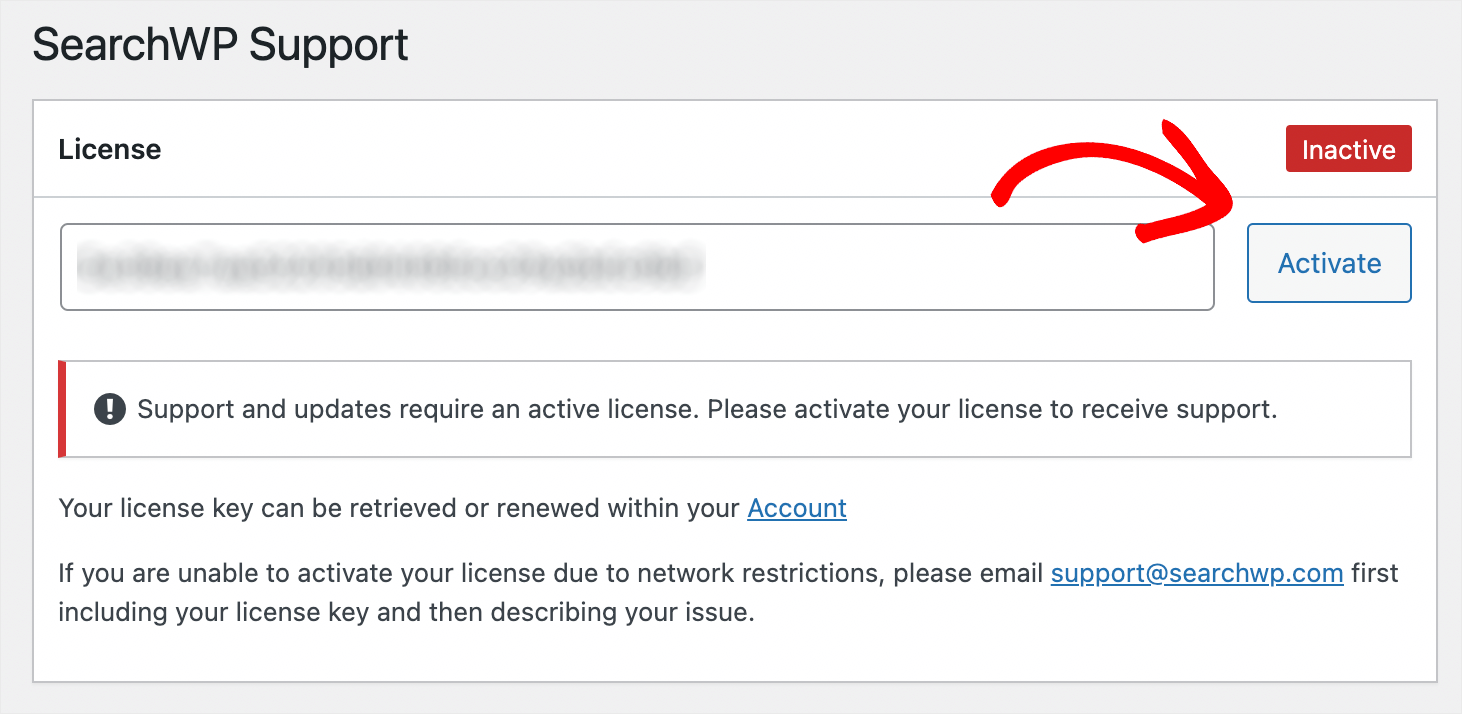Select the License section heading

point(110,149)
